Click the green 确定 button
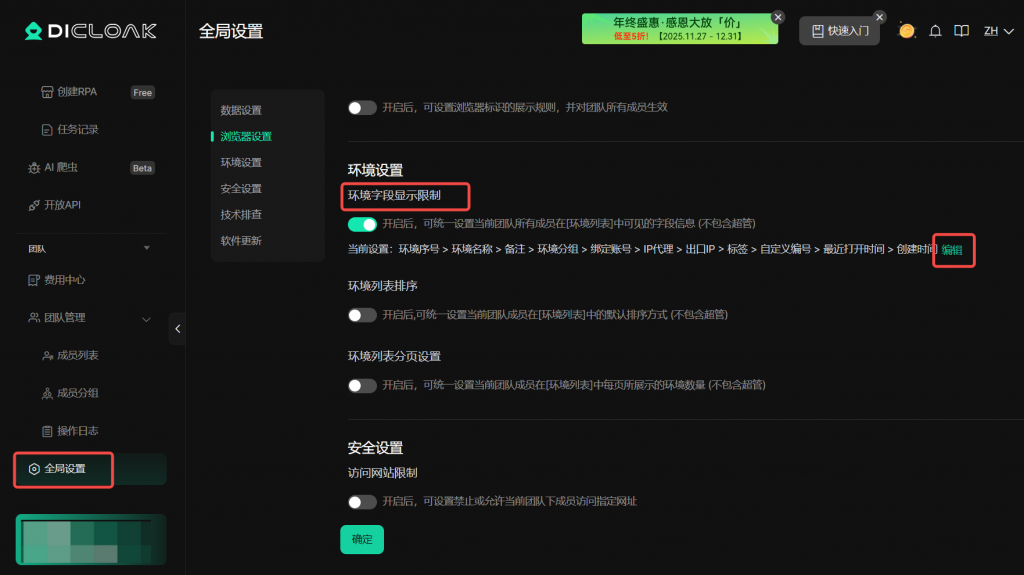 (362, 539)
